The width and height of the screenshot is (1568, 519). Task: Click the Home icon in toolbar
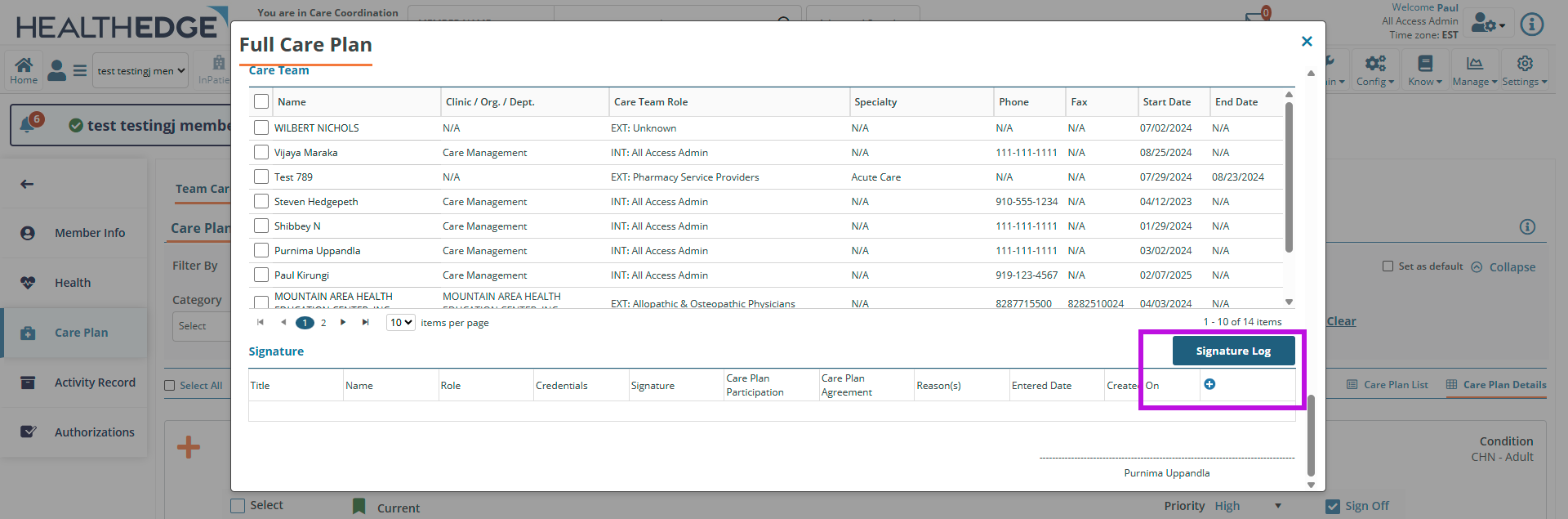point(24,70)
